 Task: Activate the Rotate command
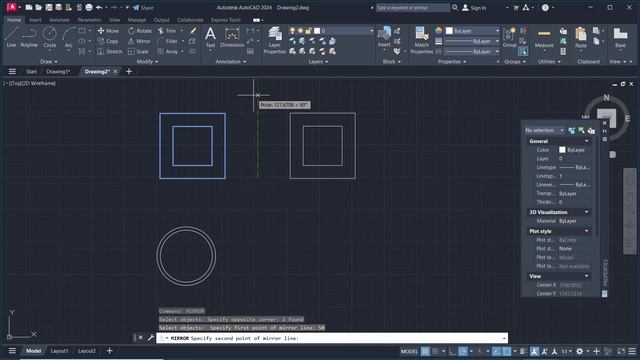[140, 31]
